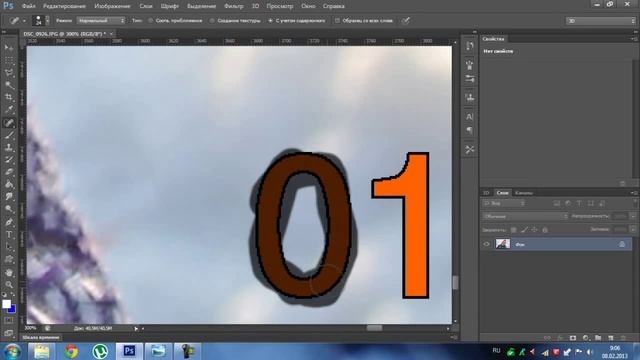Click the blue background color swatch
Screen dimensions: 640x360
12,309
